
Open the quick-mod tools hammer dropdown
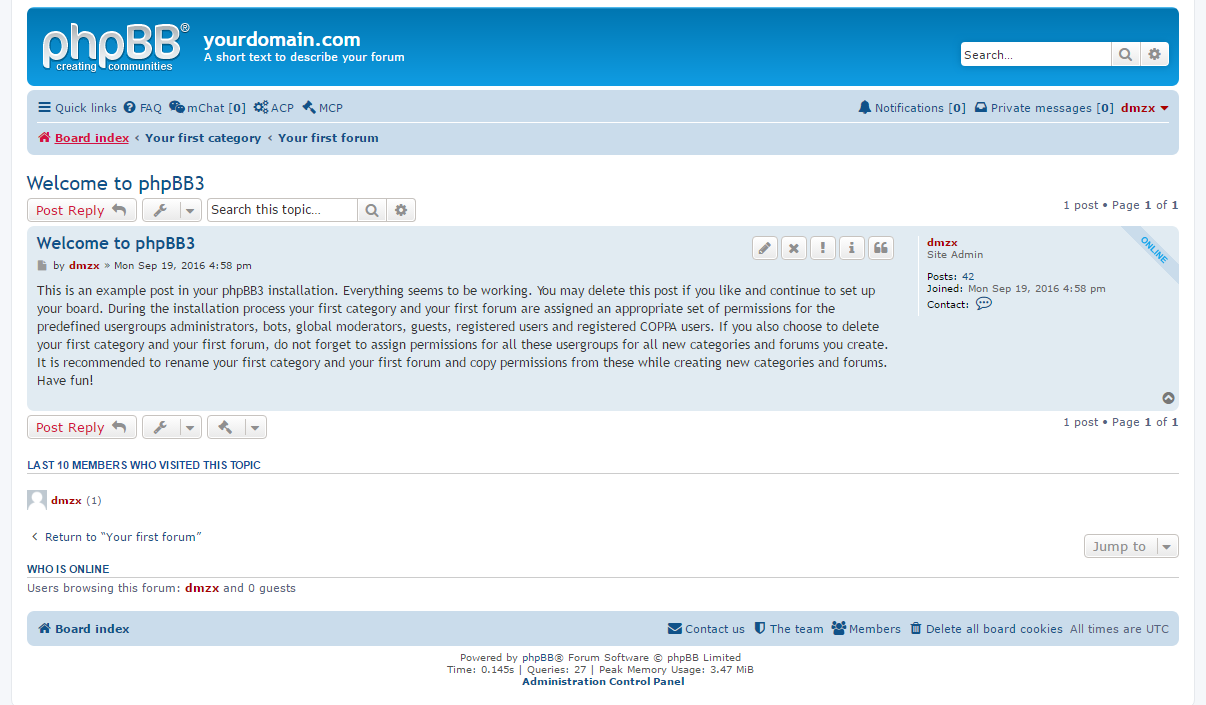click(x=237, y=427)
